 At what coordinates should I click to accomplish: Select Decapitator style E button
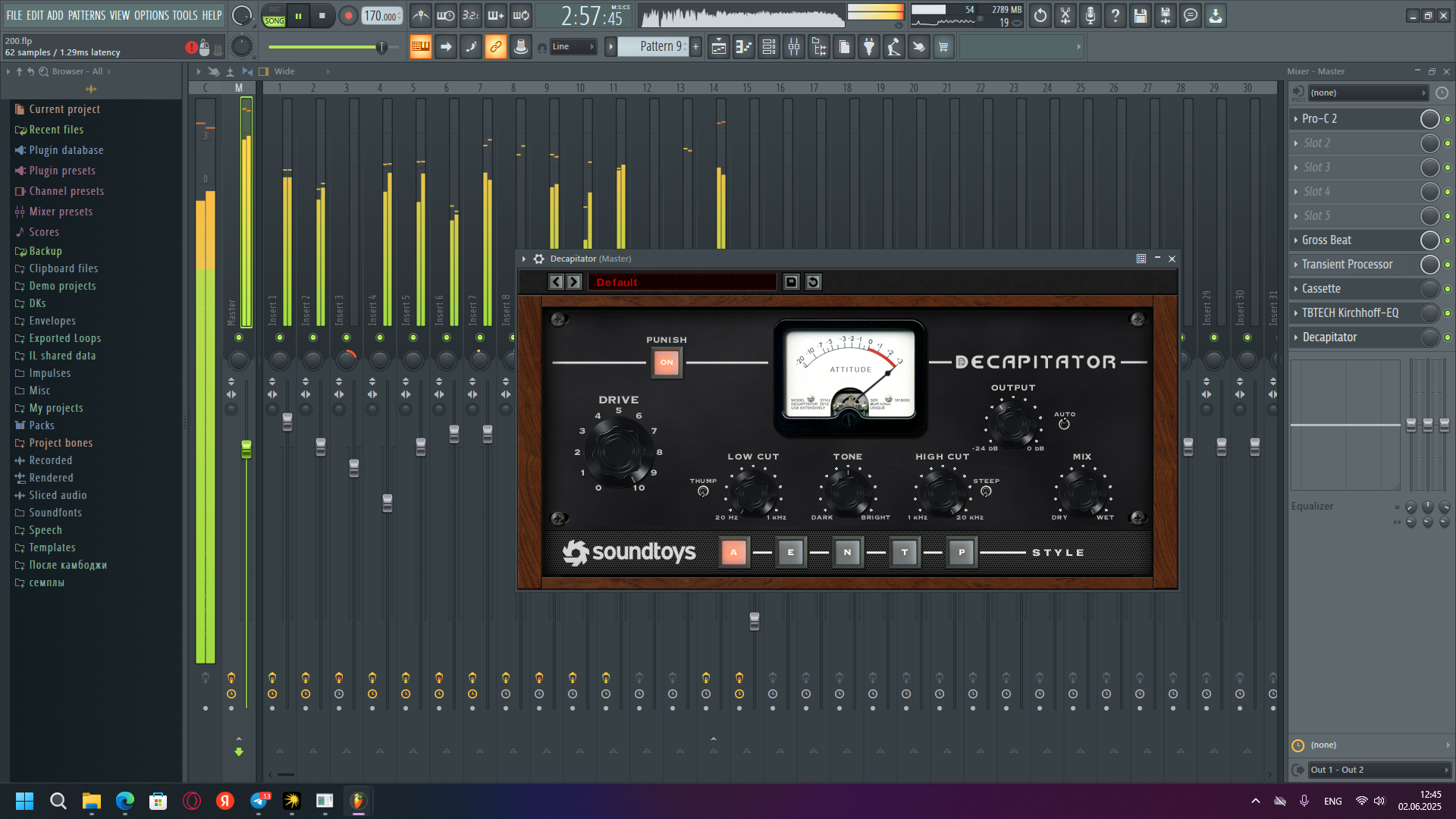point(791,553)
